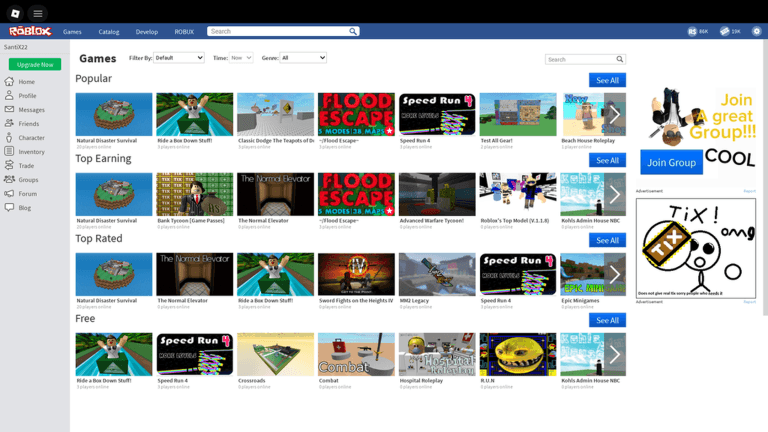Click the Character icon in the sidebar
The width and height of the screenshot is (768, 432).
(x=9, y=138)
